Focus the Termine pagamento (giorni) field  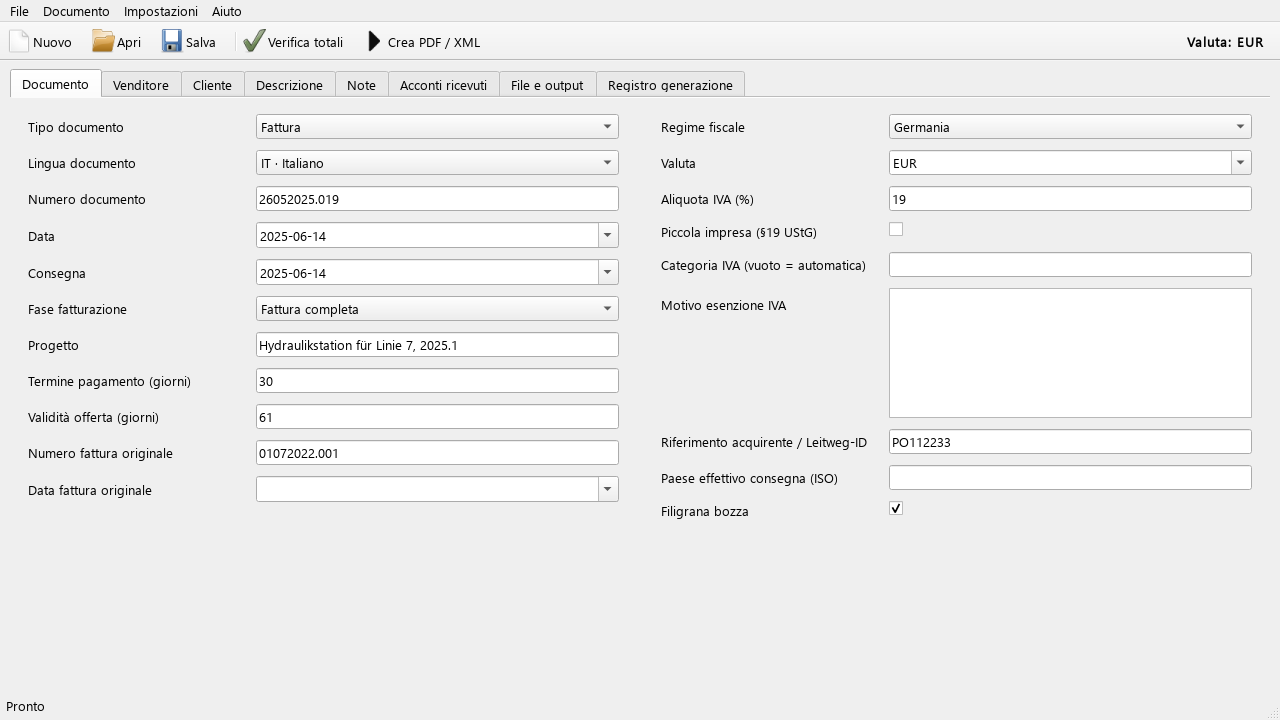[437, 381]
